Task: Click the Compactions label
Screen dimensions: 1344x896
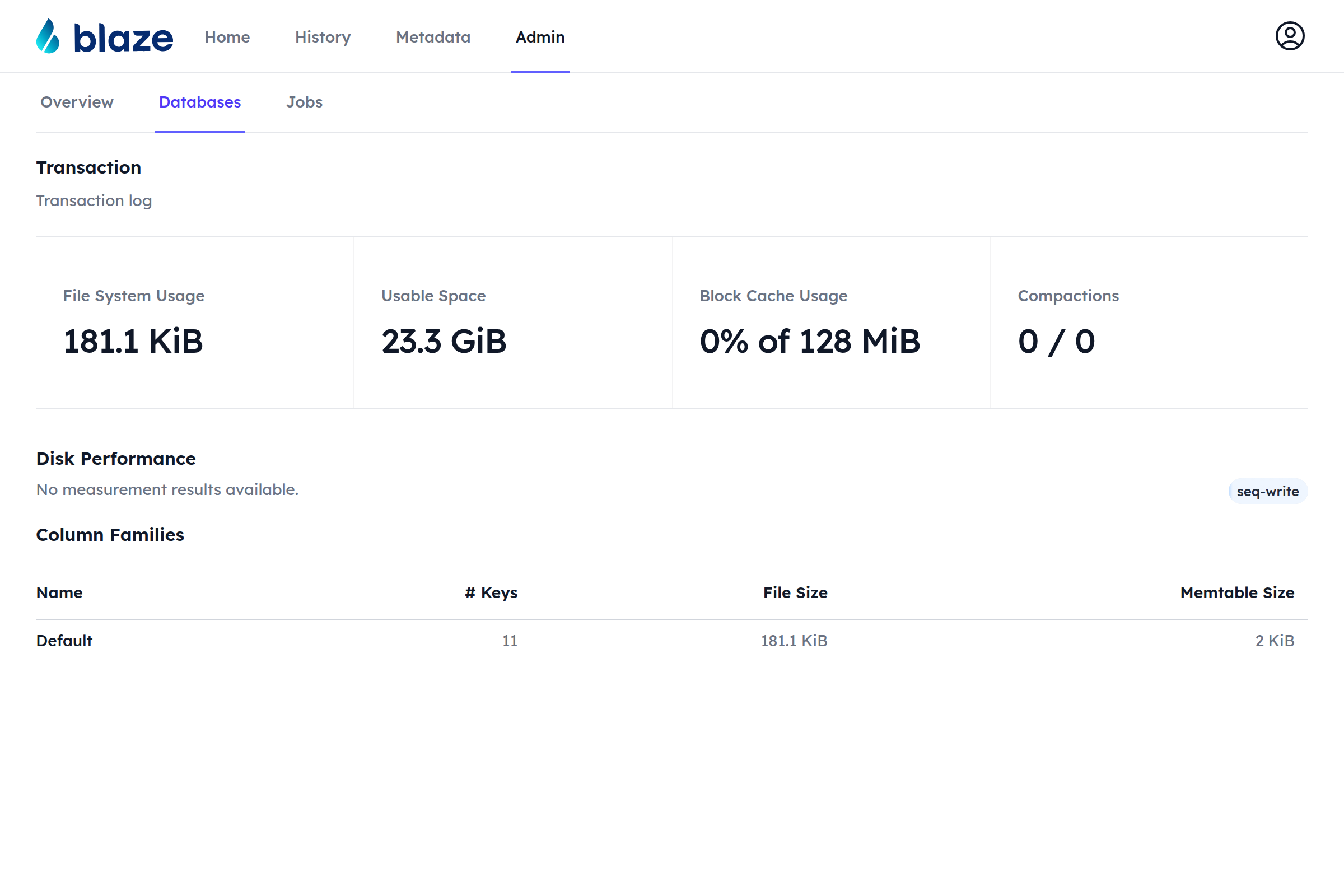Action: point(1068,296)
